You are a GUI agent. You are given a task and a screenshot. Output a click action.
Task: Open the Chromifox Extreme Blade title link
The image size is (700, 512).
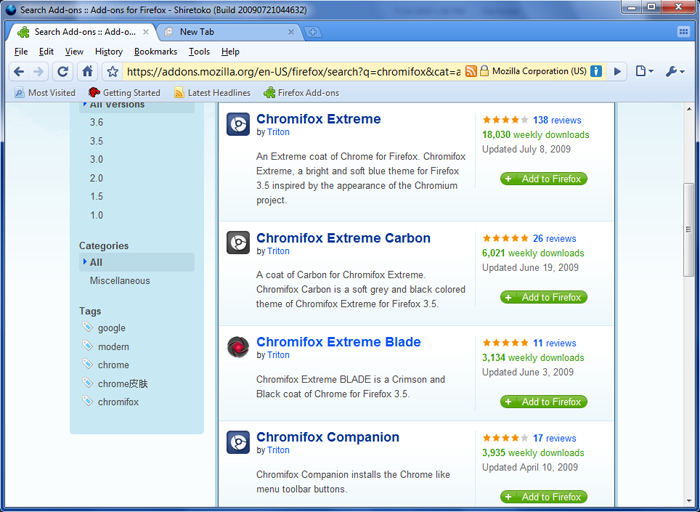pyautogui.click(x=338, y=342)
